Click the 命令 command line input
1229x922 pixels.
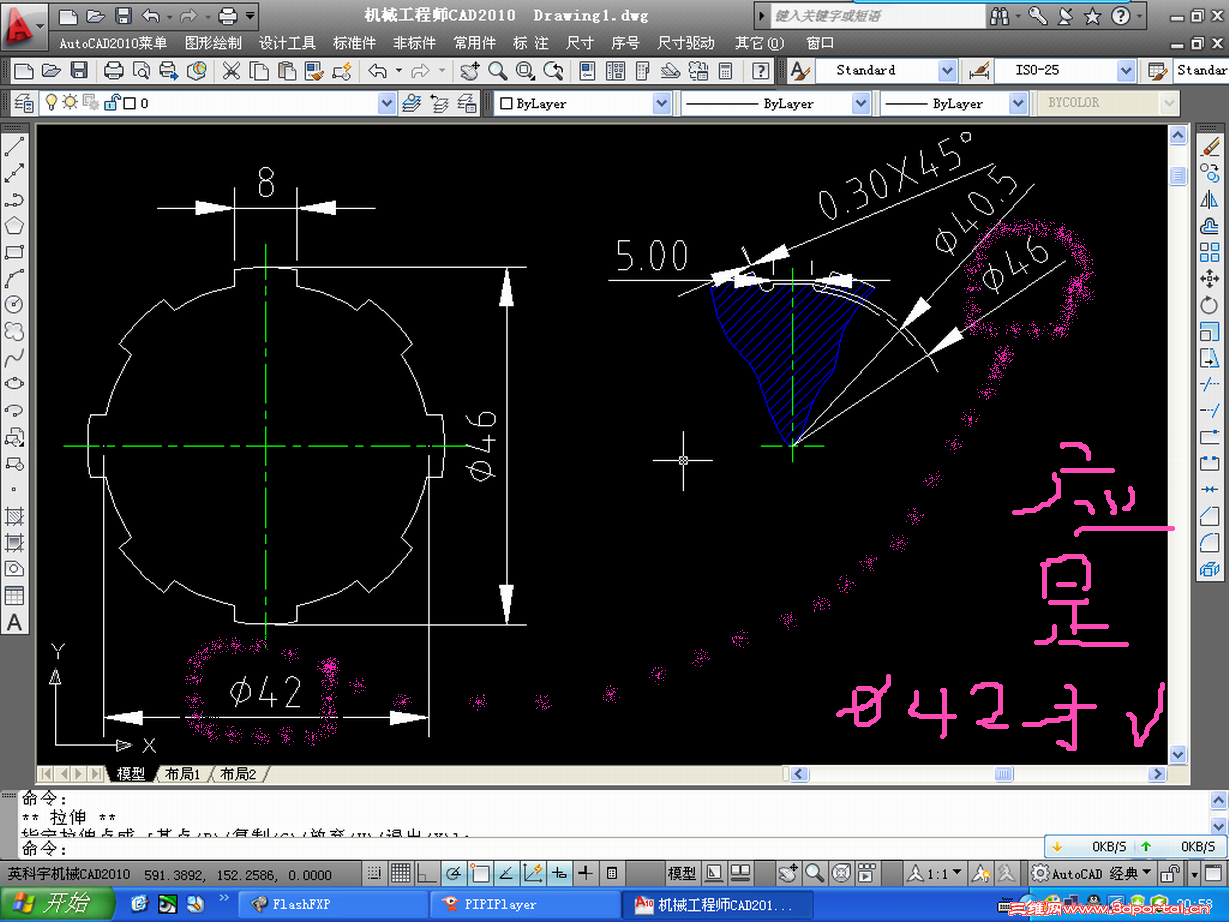[x=617, y=848]
